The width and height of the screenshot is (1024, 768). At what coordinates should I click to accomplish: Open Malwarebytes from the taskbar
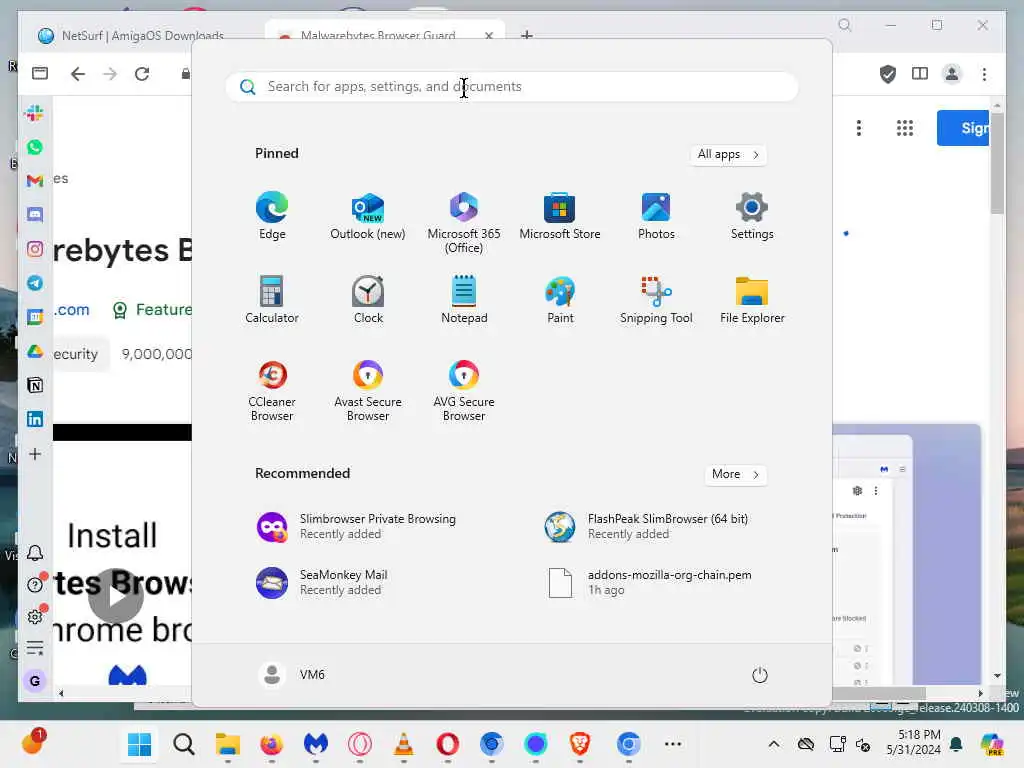point(315,744)
